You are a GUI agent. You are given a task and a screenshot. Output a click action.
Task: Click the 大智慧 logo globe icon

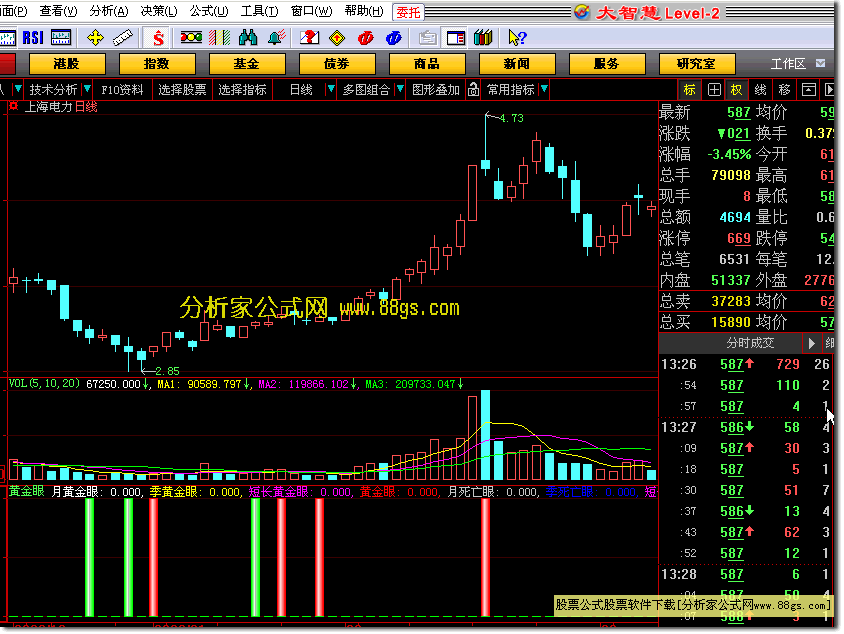coord(582,12)
